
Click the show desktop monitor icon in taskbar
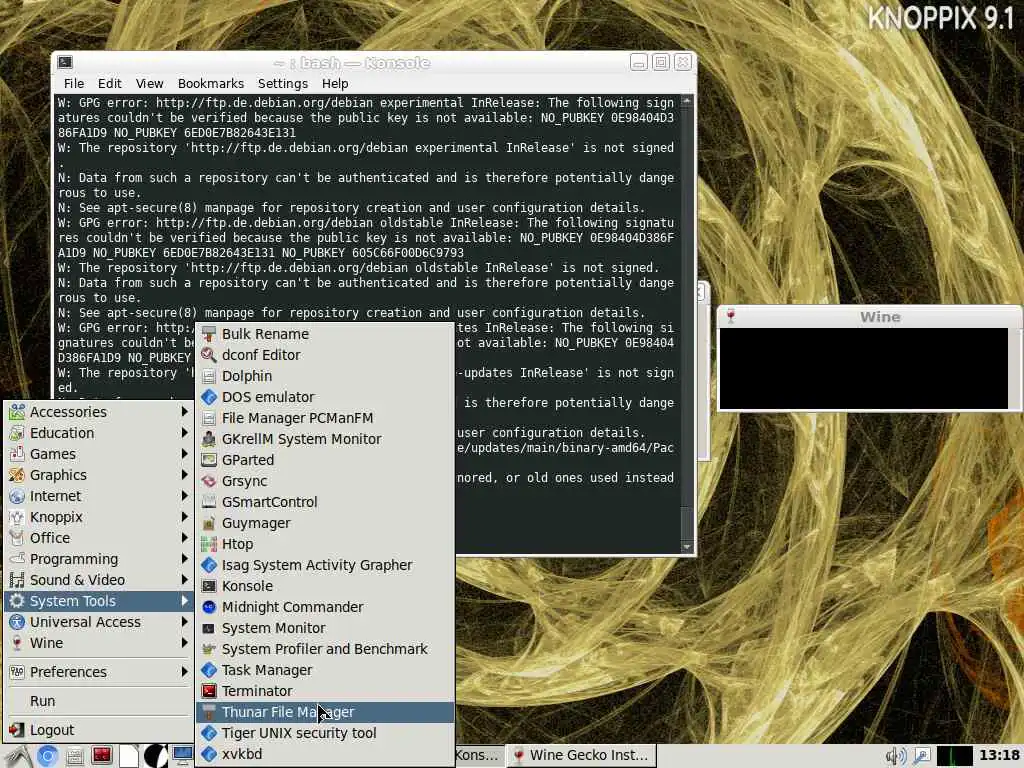[x=182, y=756]
